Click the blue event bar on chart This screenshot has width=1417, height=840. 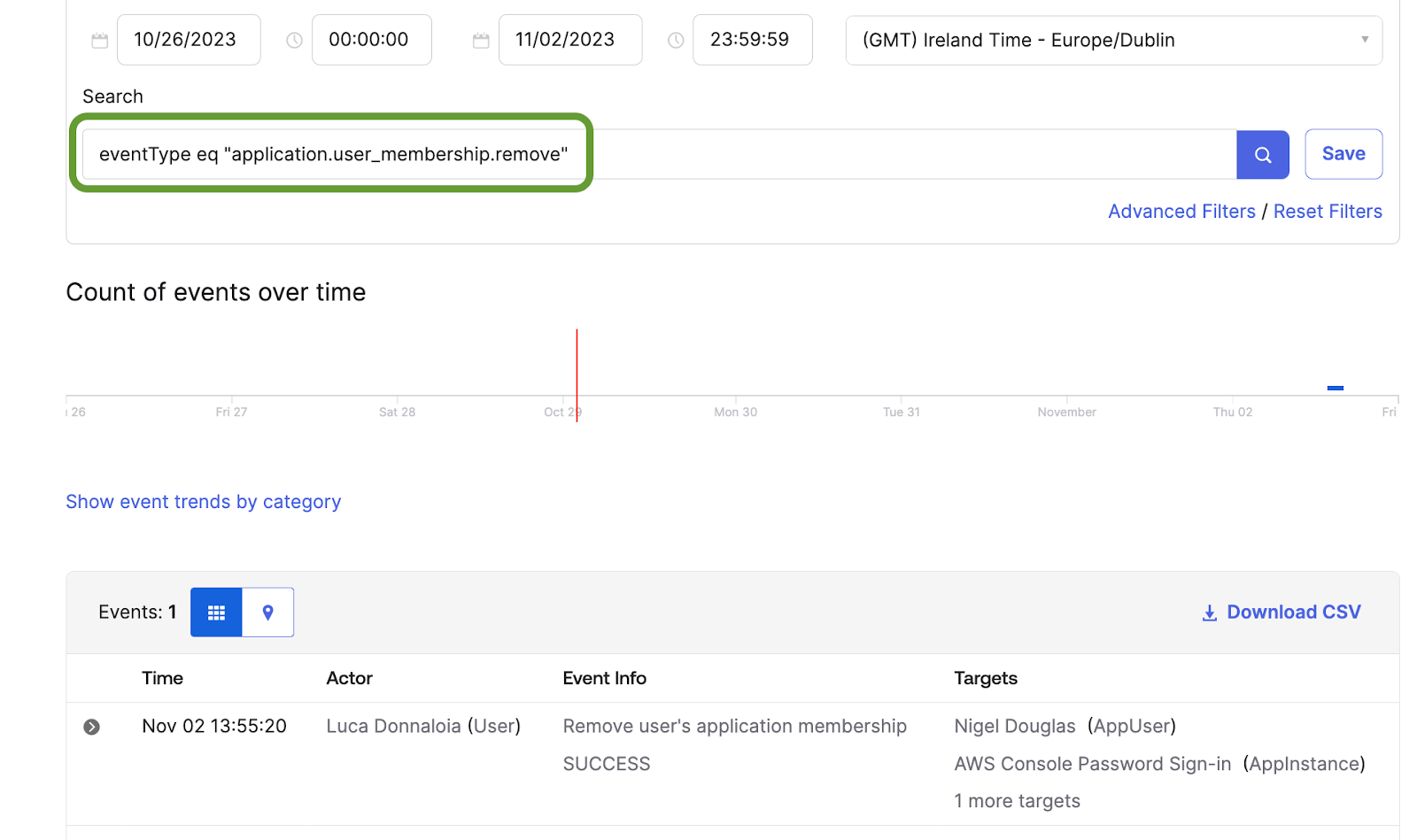(x=1335, y=388)
